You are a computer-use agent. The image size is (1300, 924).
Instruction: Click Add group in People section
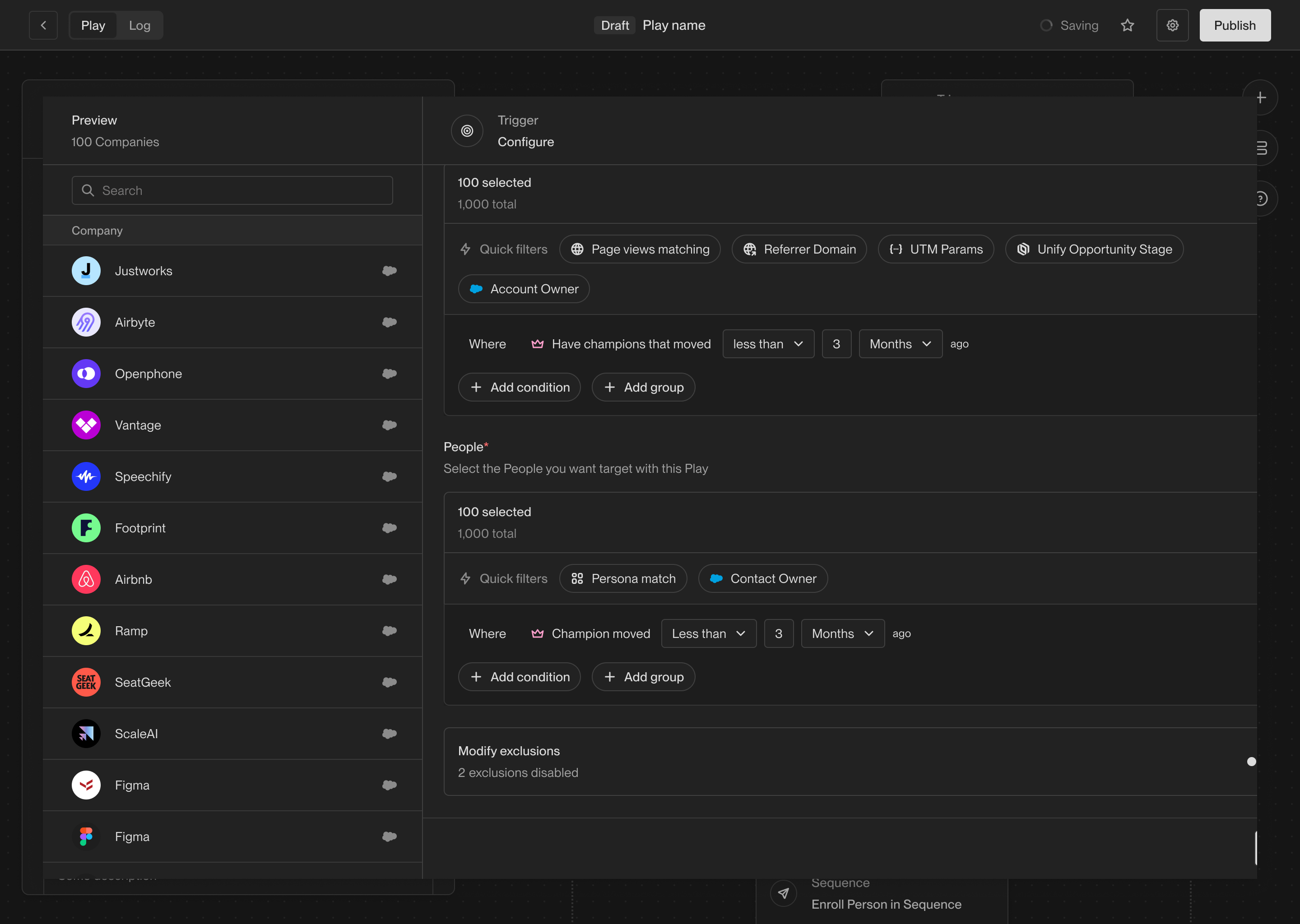click(x=643, y=676)
